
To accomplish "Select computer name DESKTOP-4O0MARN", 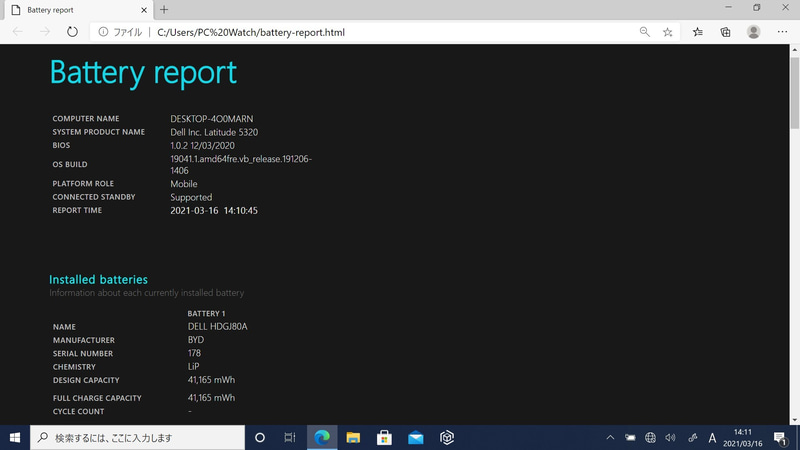I will pos(212,119).
